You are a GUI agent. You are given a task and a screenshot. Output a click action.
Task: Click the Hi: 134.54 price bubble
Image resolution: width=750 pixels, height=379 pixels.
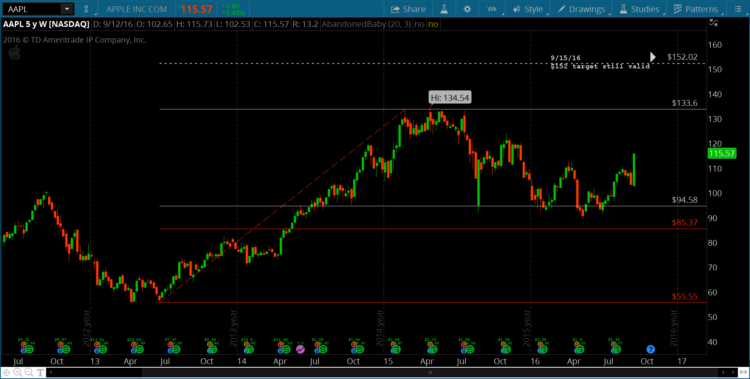coord(450,98)
